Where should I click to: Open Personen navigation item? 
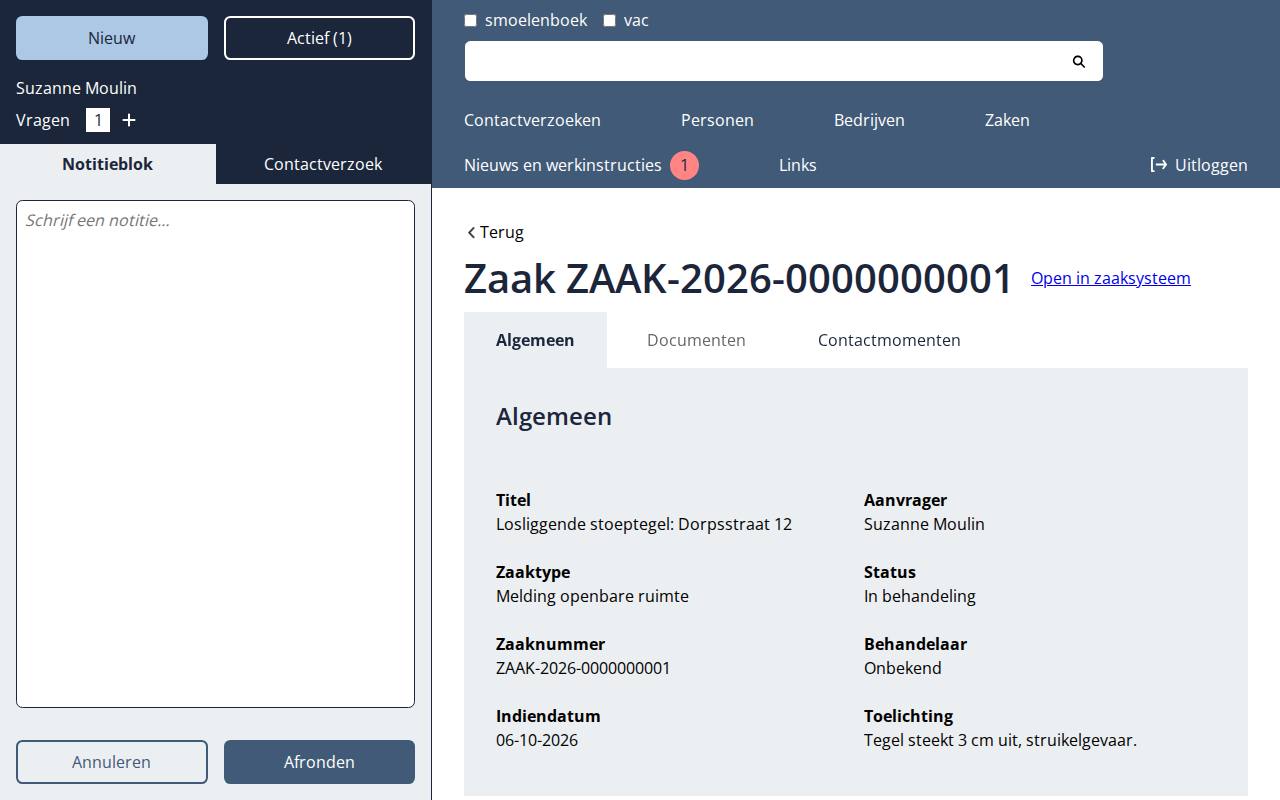[717, 120]
